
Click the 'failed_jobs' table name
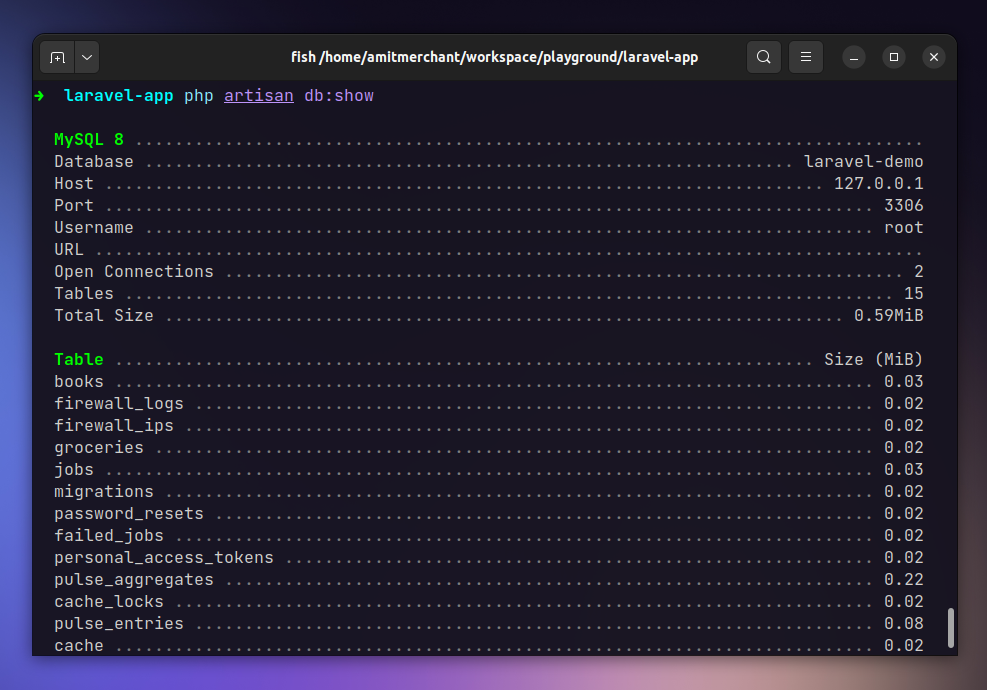(x=108, y=536)
